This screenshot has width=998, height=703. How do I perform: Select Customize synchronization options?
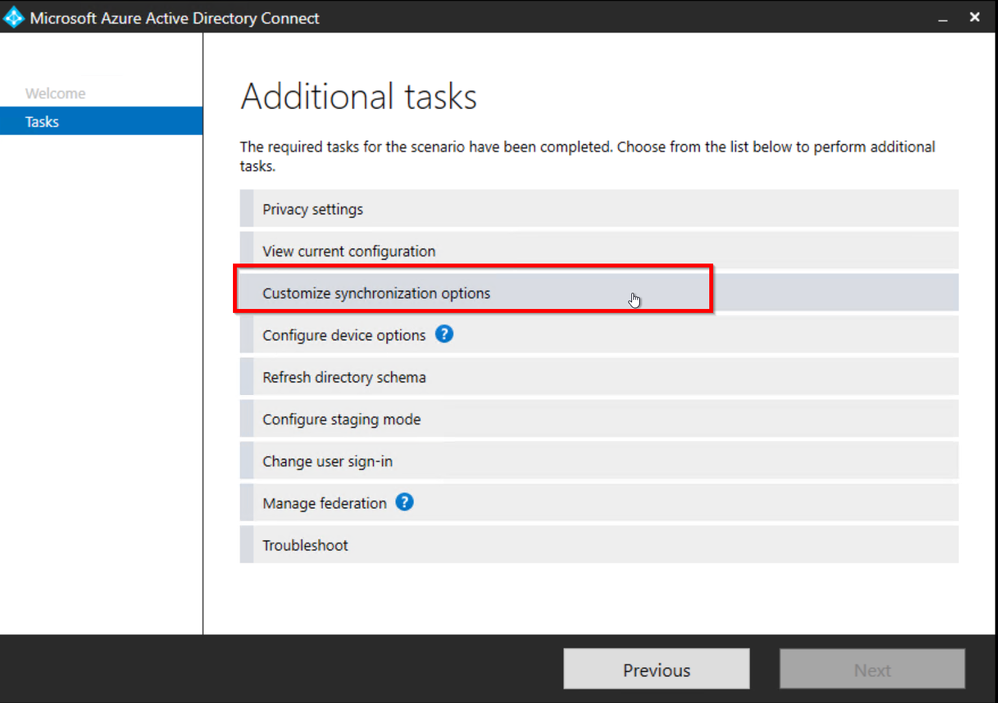pos(376,293)
